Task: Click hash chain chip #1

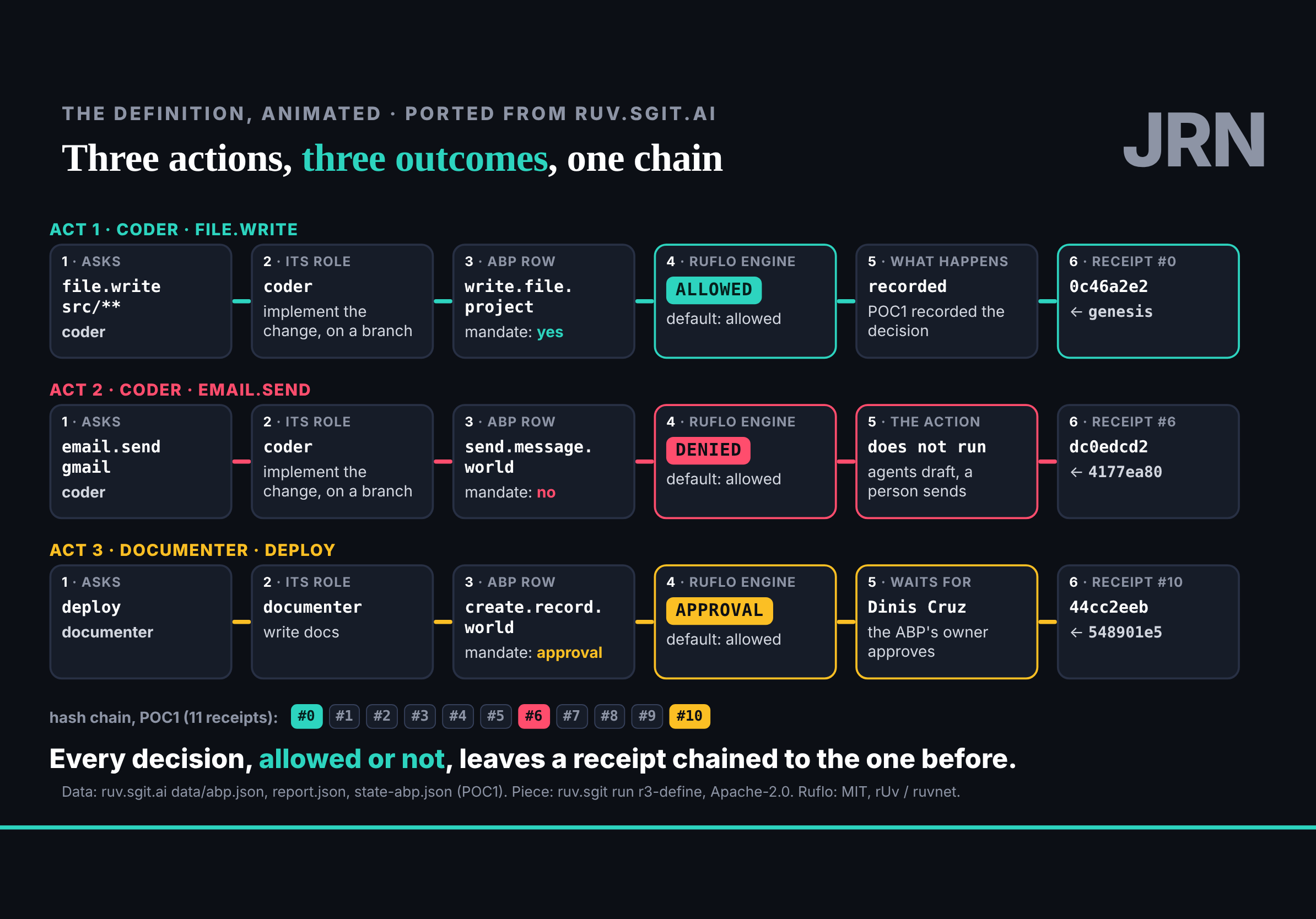Action: coord(344,716)
